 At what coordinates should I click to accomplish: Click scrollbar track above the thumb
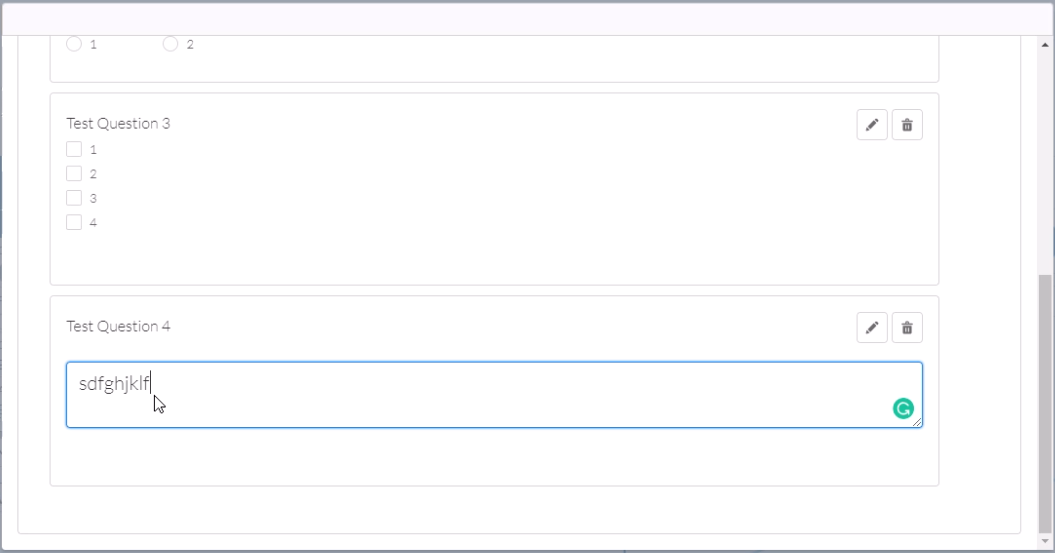click(1045, 161)
